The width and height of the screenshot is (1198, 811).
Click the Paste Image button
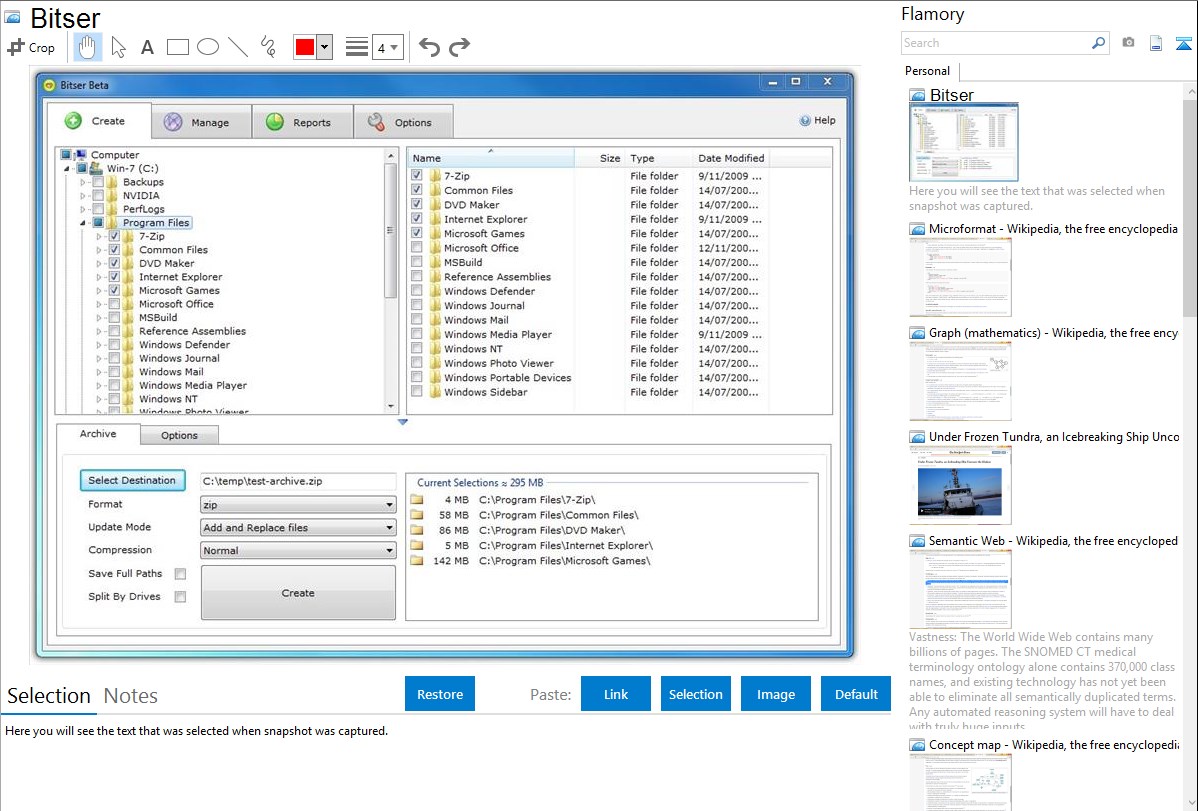[x=775, y=694]
